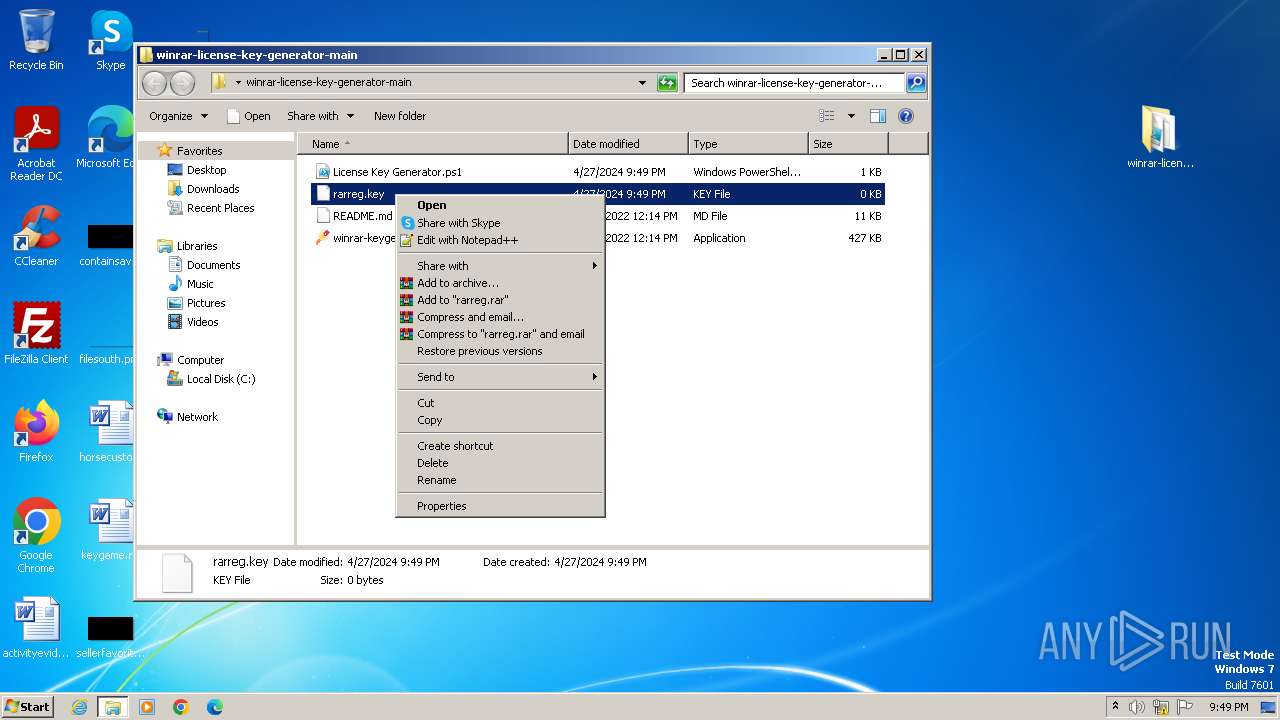1280x720 pixels.
Task: Launch Firefox from the desktop
Action: 36,431
